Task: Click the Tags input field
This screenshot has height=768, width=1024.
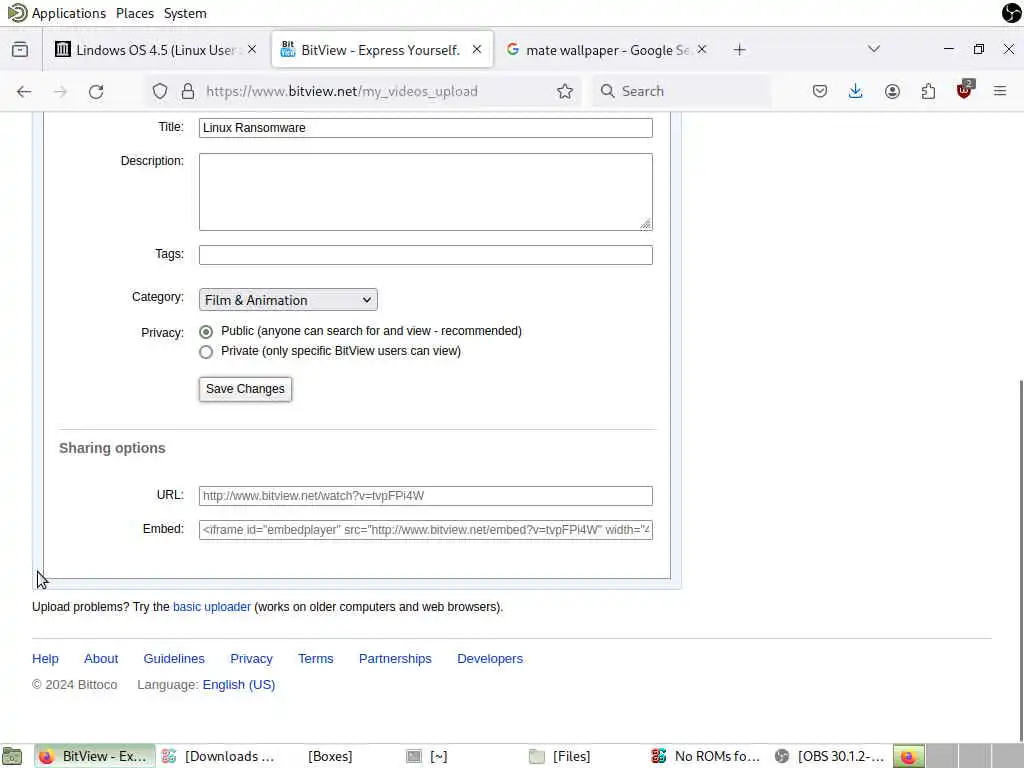Action: (x=425, y=255)
